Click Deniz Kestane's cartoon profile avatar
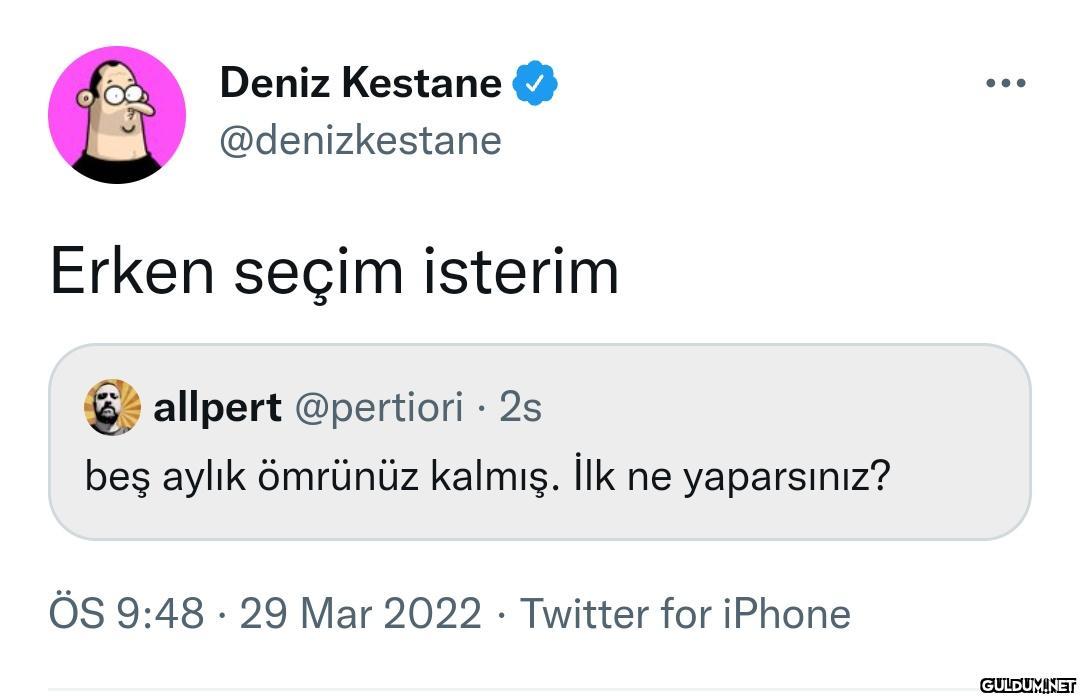This screenshot has height=697, width=1080. coord(117,115)
